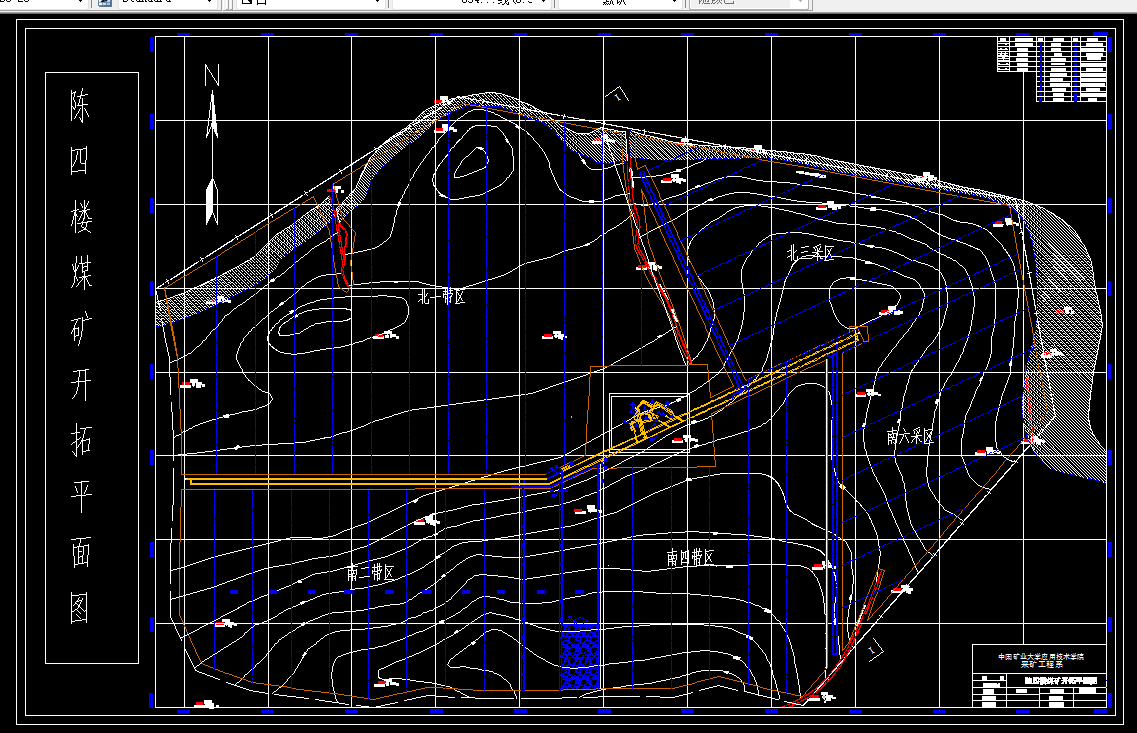
Task: Select the legend table in the top-right corner
Action: [x=1052, y=68]
